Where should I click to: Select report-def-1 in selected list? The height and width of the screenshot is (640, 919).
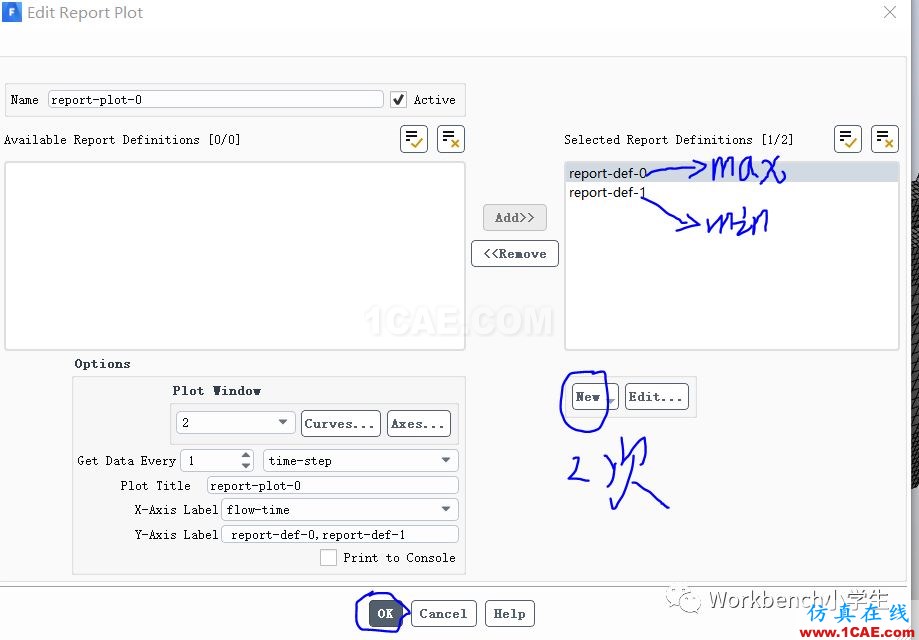tap(731, 192)
